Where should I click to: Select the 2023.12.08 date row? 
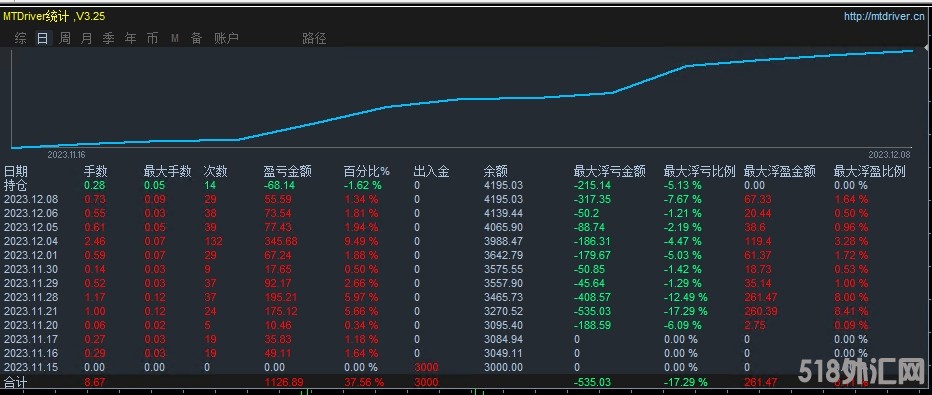tap(31, 199)
